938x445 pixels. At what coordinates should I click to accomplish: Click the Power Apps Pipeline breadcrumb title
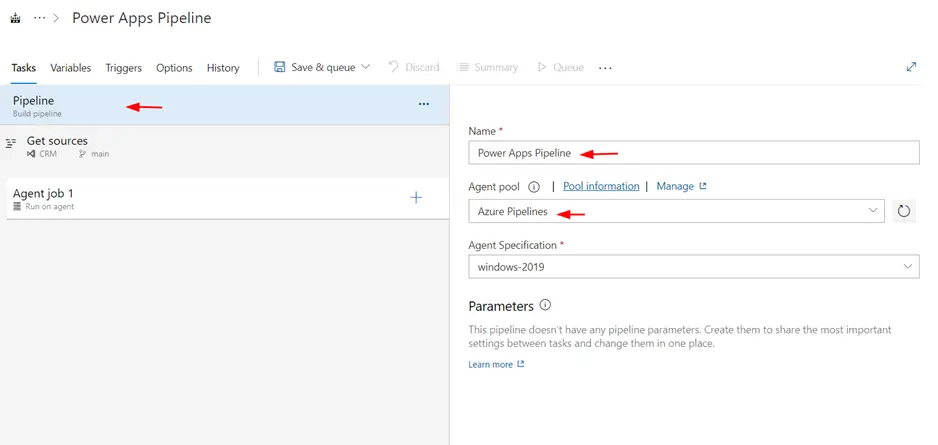click(142, 18)
